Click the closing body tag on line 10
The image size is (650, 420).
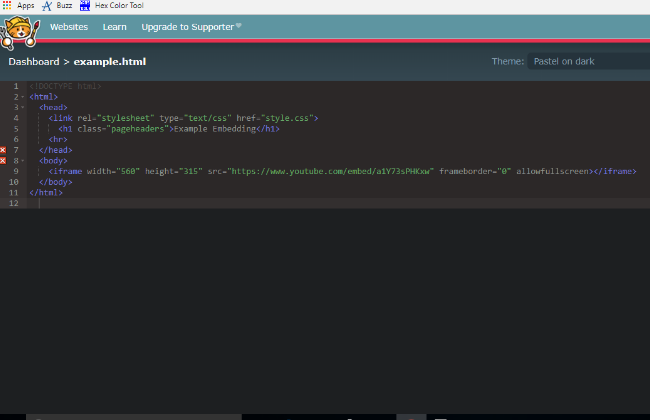pos(56,182)
